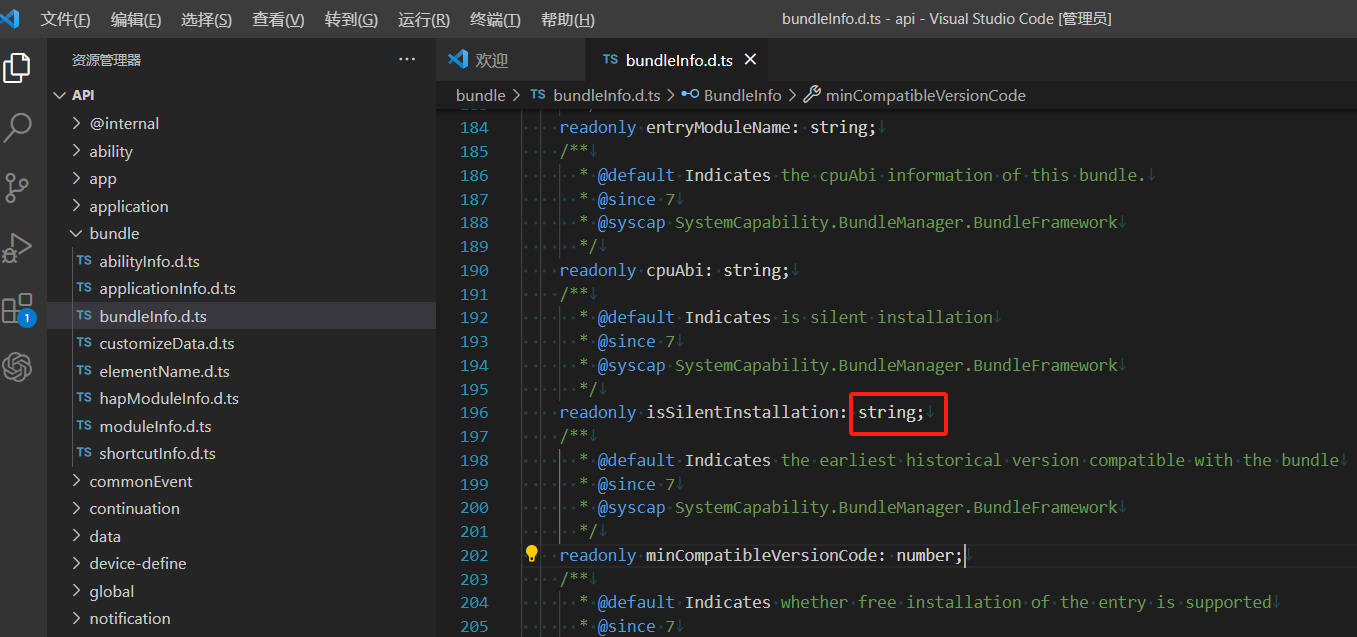The height and width of the screenshot is (637, 1357).
Task: Open the 选择(S) menu
Action: click(206, 20)
